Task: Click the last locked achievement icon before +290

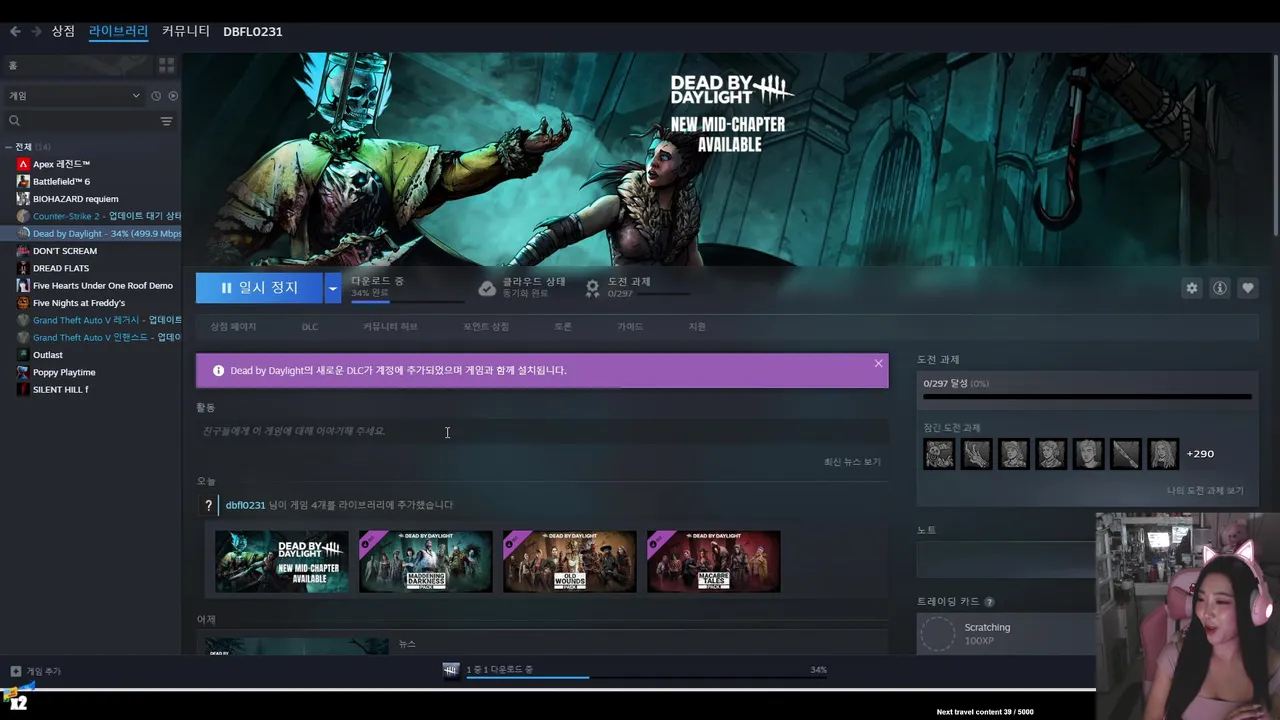Action: pos(1163,454)
